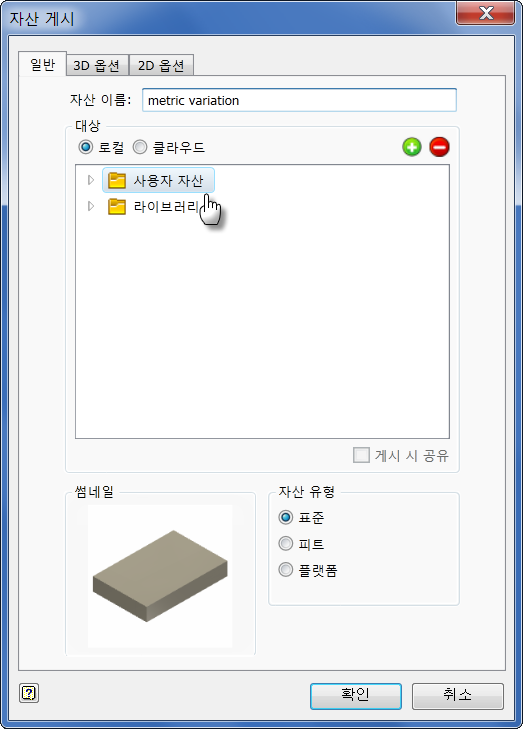523x729 pixels.
Task: Click the 사용자 자산 folder icon
Action: click(117, 180)
